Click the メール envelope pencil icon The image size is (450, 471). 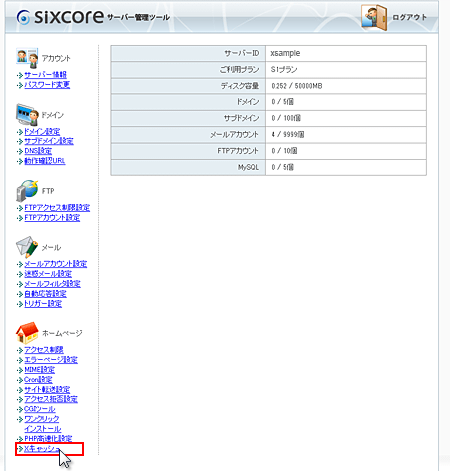tap(27, 247)
